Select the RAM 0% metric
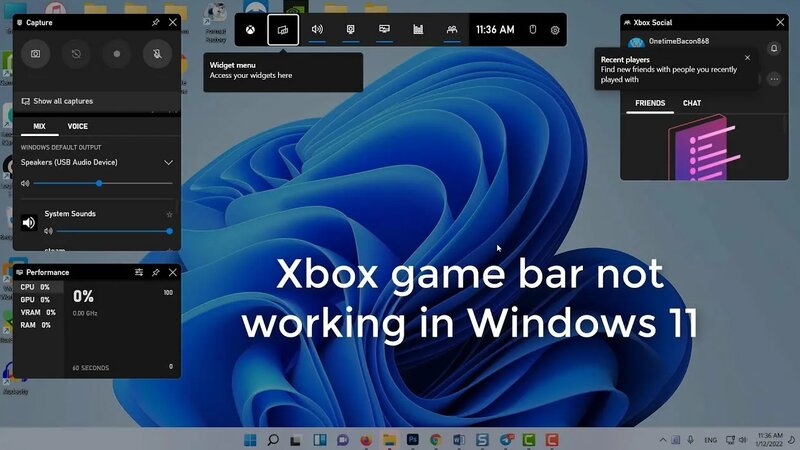800x450 pixels. coord(38,325)
